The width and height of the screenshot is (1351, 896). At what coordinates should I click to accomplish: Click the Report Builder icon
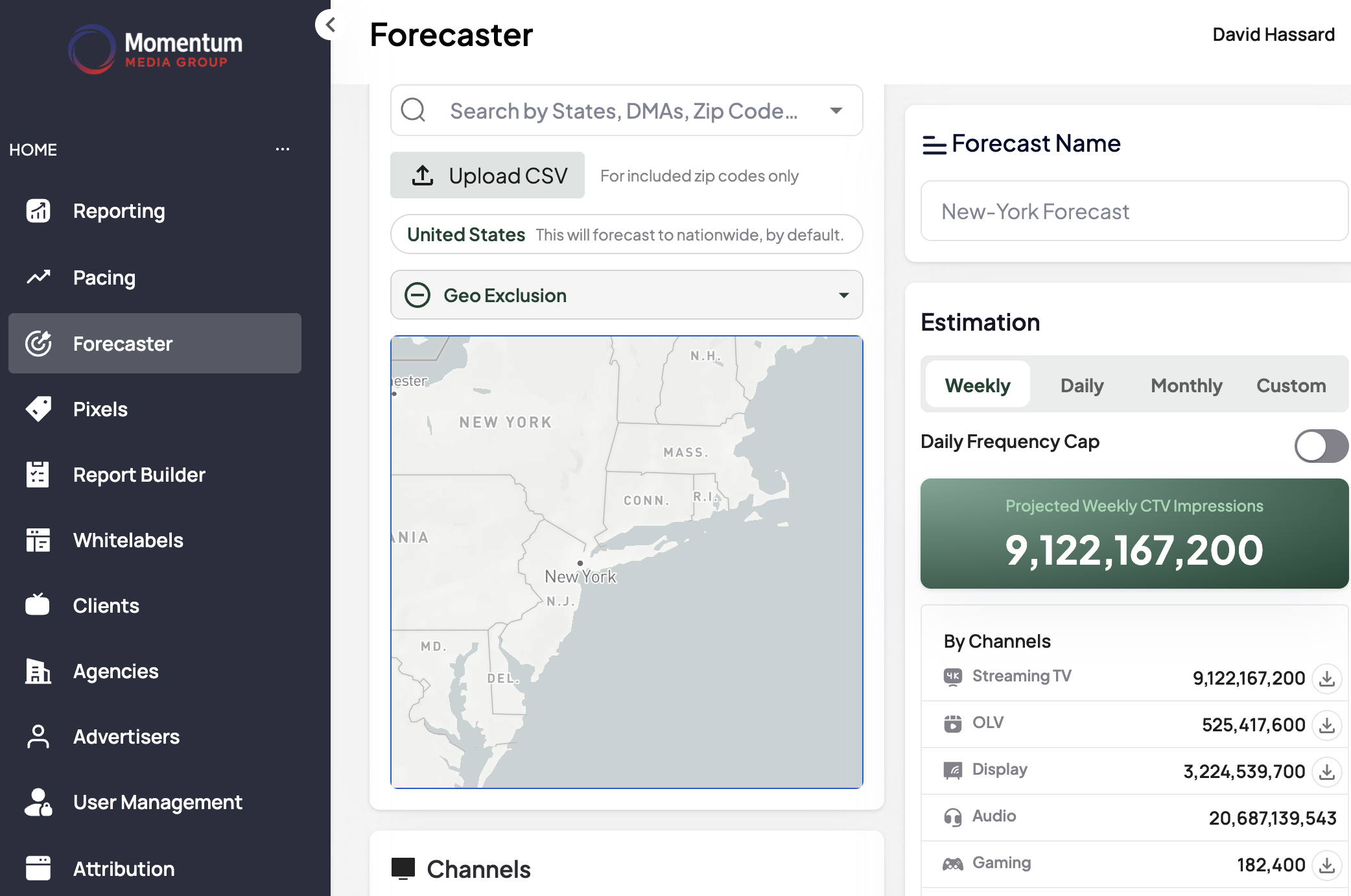click(x=38, y=475)
